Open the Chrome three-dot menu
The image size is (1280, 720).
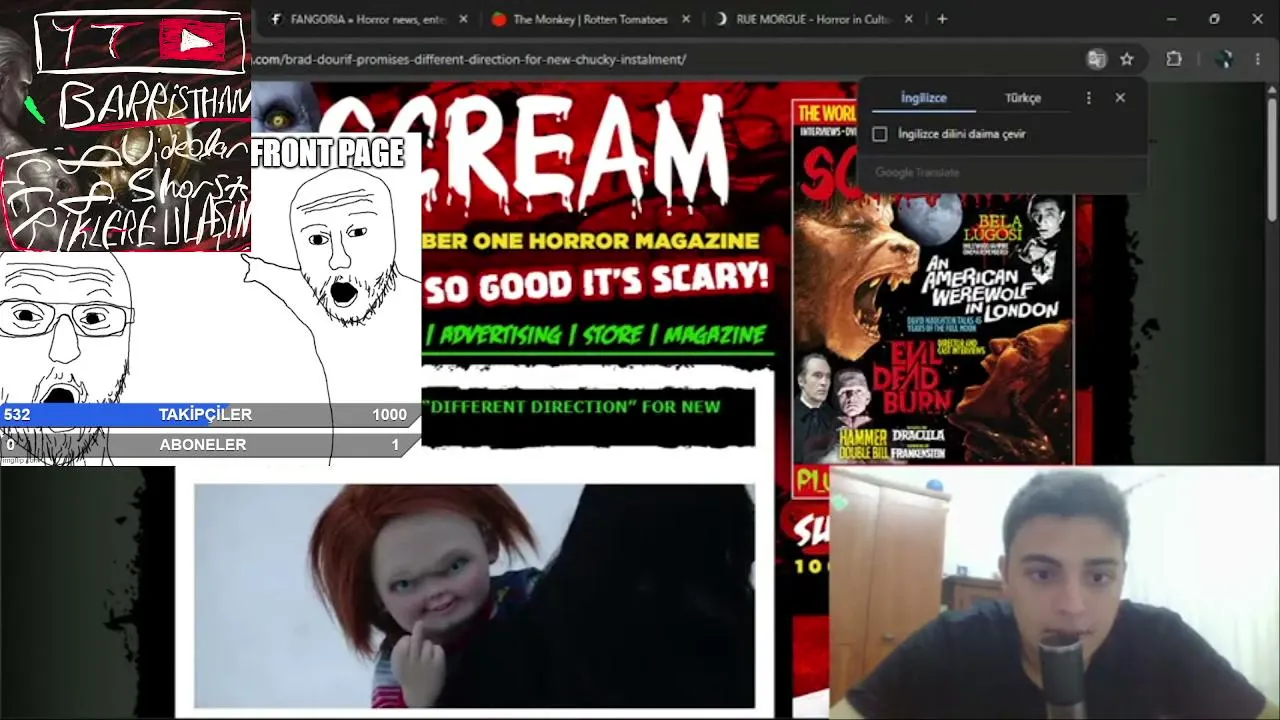(x=1258, y=59)
